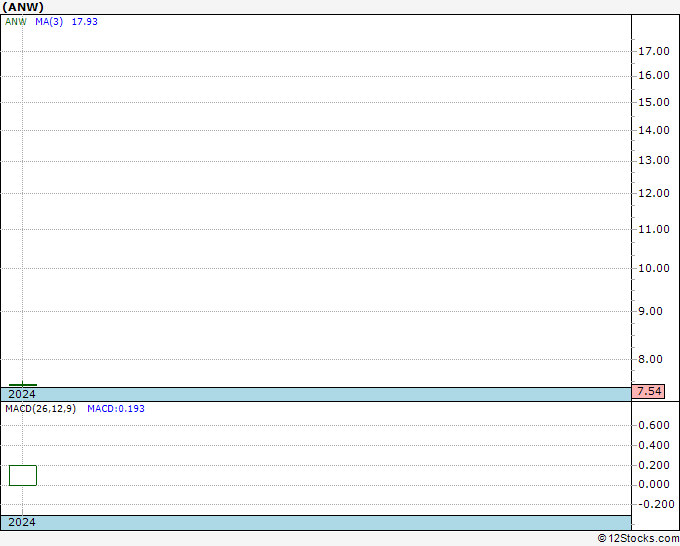
Task: Click the 7.54 current price tag
Action: coord(648,391)
